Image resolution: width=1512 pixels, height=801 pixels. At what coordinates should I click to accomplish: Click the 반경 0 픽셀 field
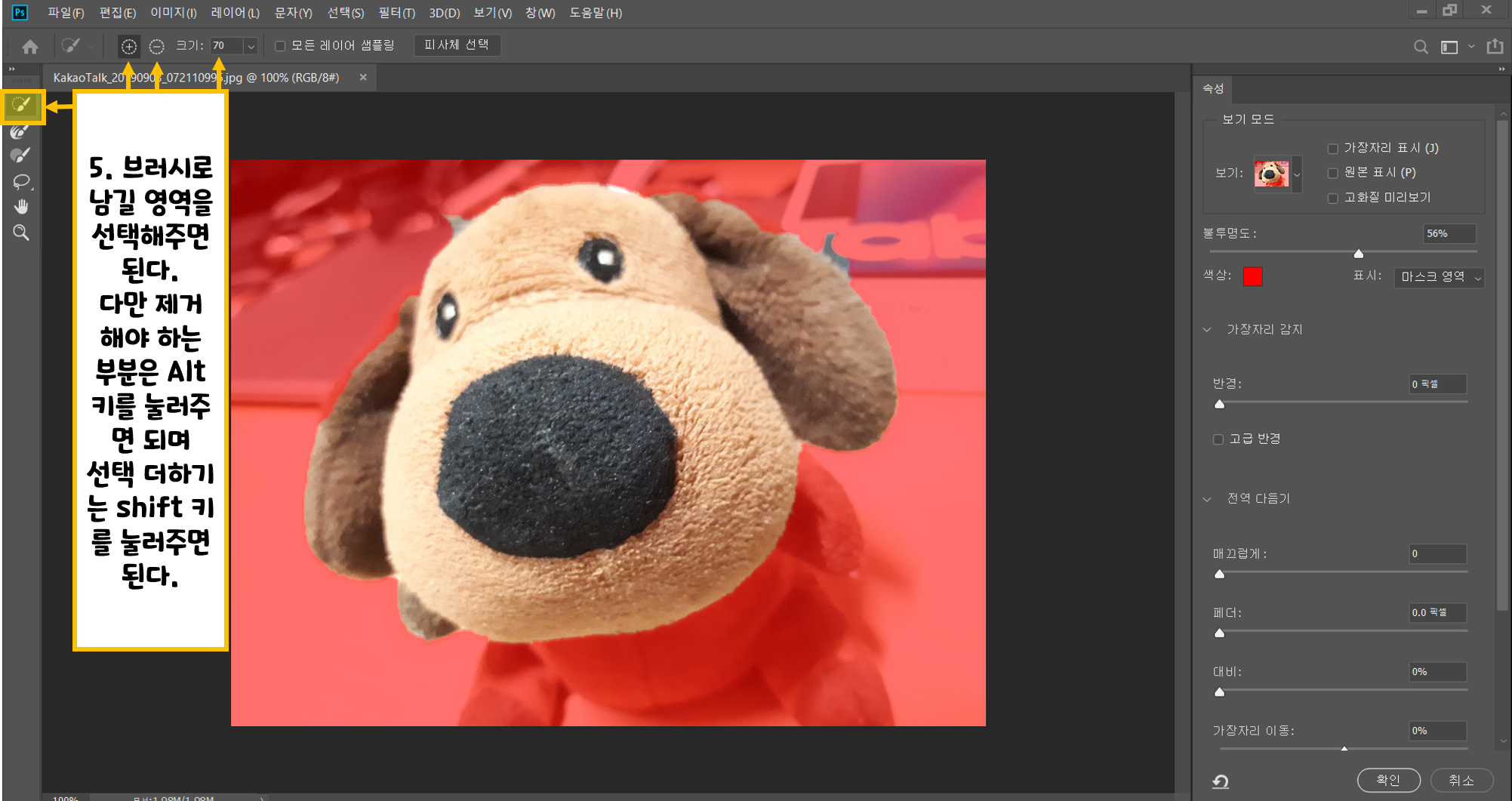tap(1438, 384)
